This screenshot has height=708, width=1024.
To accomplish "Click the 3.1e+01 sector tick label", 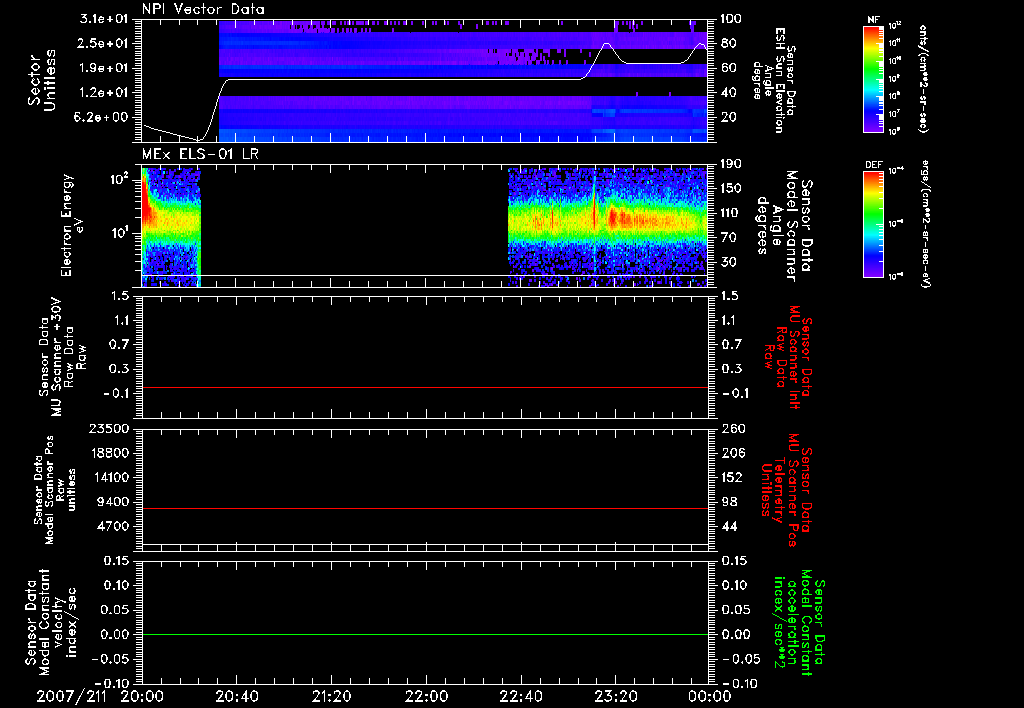I will click(x=104, y=19).
